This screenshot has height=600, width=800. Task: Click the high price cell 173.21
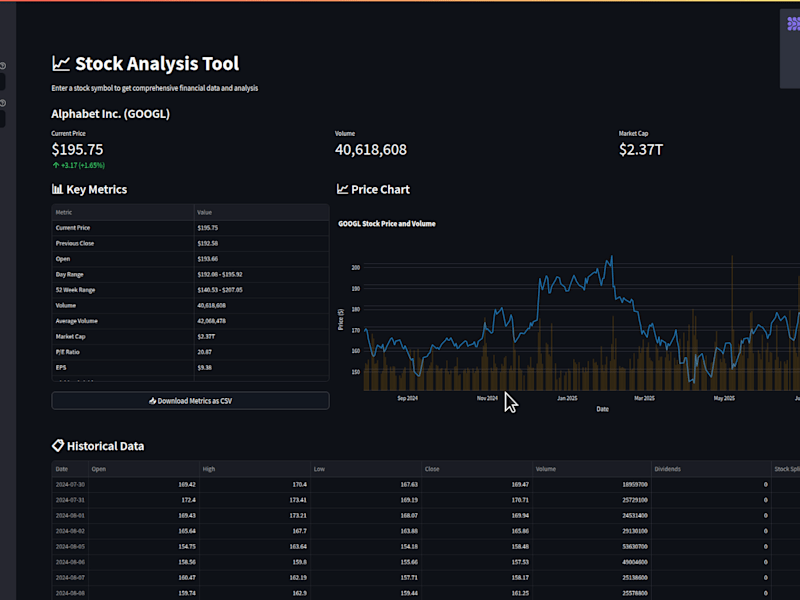[x=255, y=516]
